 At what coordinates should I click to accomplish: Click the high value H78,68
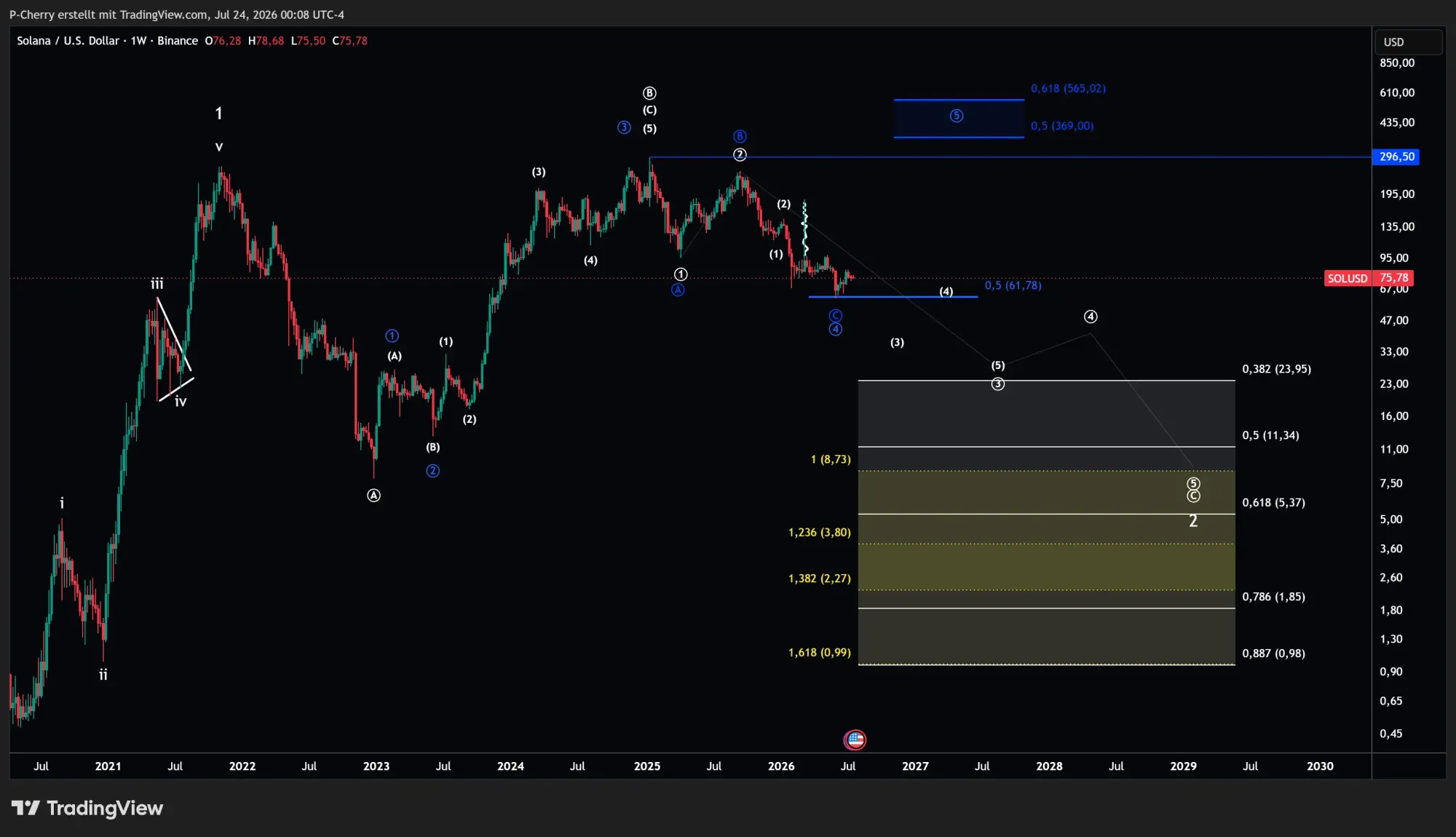[266, 41]
